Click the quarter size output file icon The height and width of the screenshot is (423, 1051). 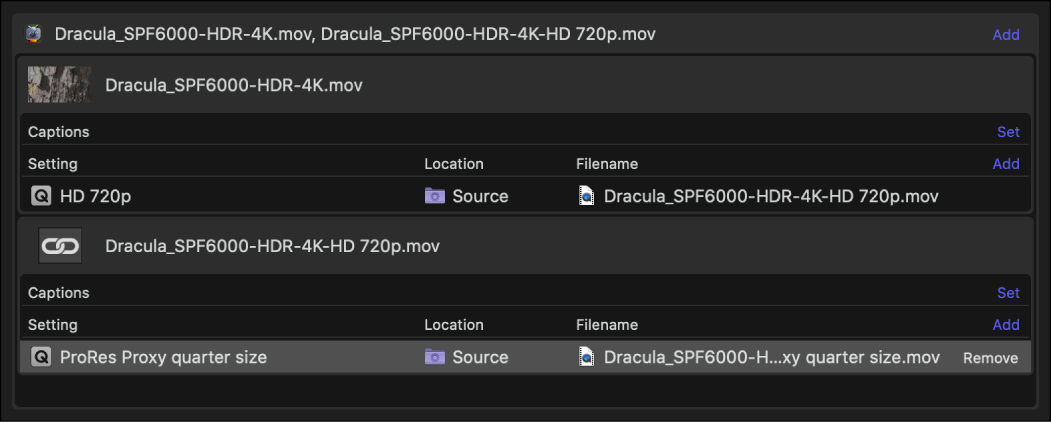coord(587,357)
